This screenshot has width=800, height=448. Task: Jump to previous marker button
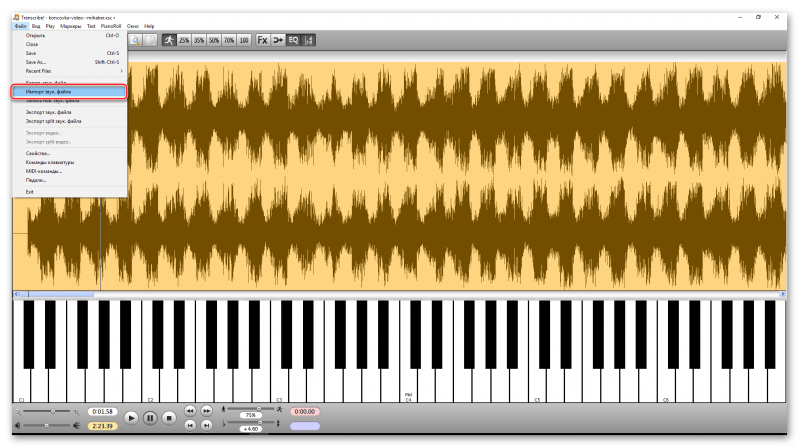190,425
